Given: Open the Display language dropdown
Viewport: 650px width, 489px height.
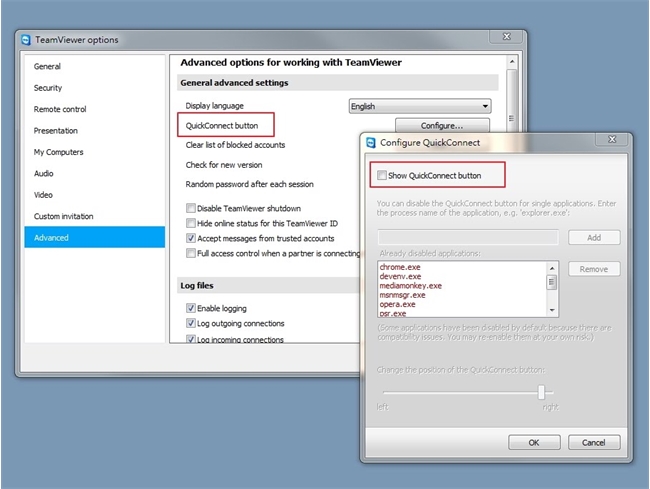Looking at the screenshot, I should tap(419, 106).
